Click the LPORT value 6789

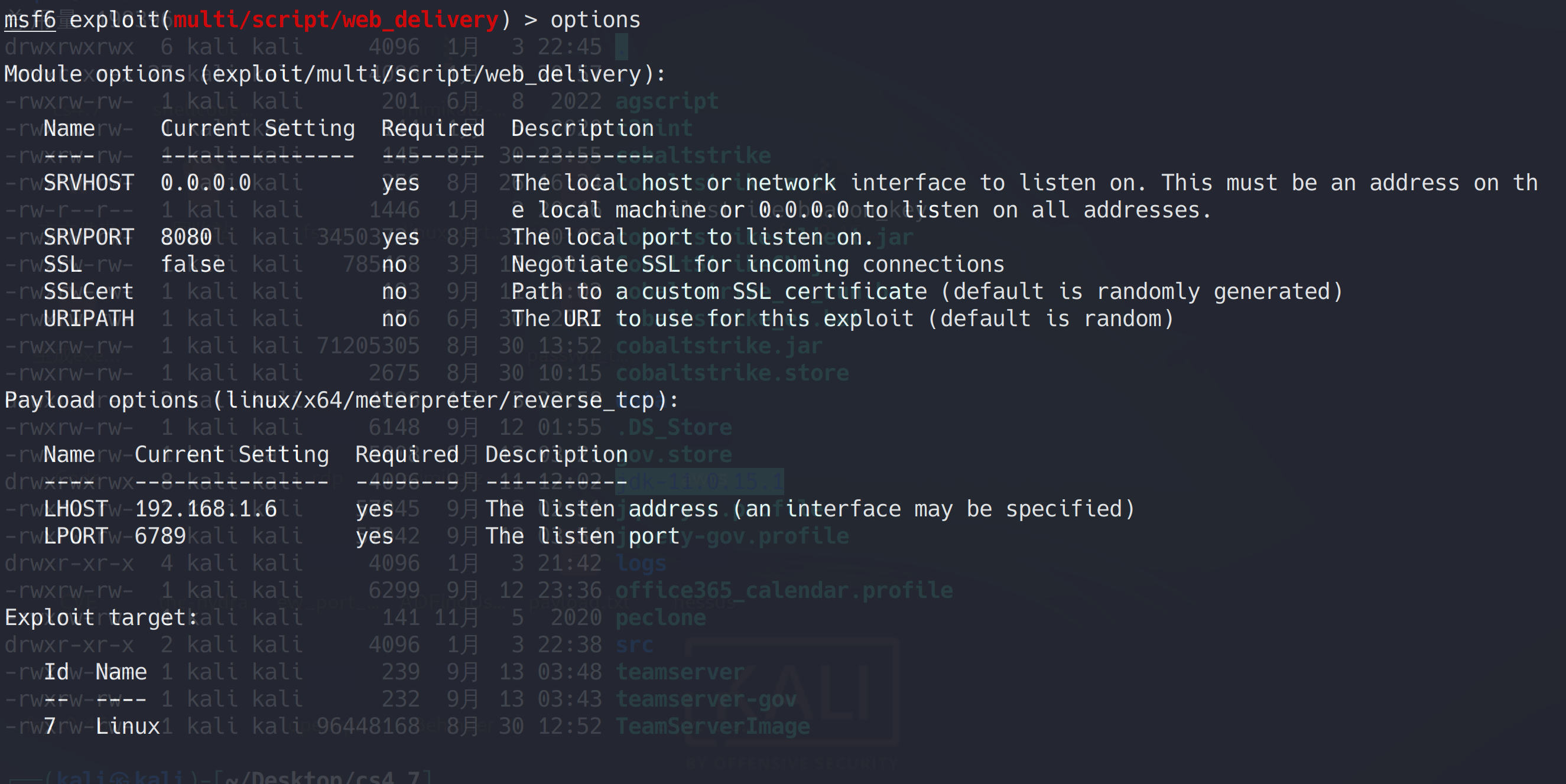160,536
